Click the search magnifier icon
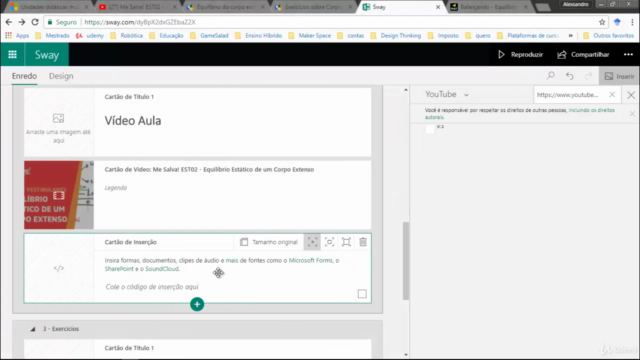This screenshot has height=360, width=640. 551,76
